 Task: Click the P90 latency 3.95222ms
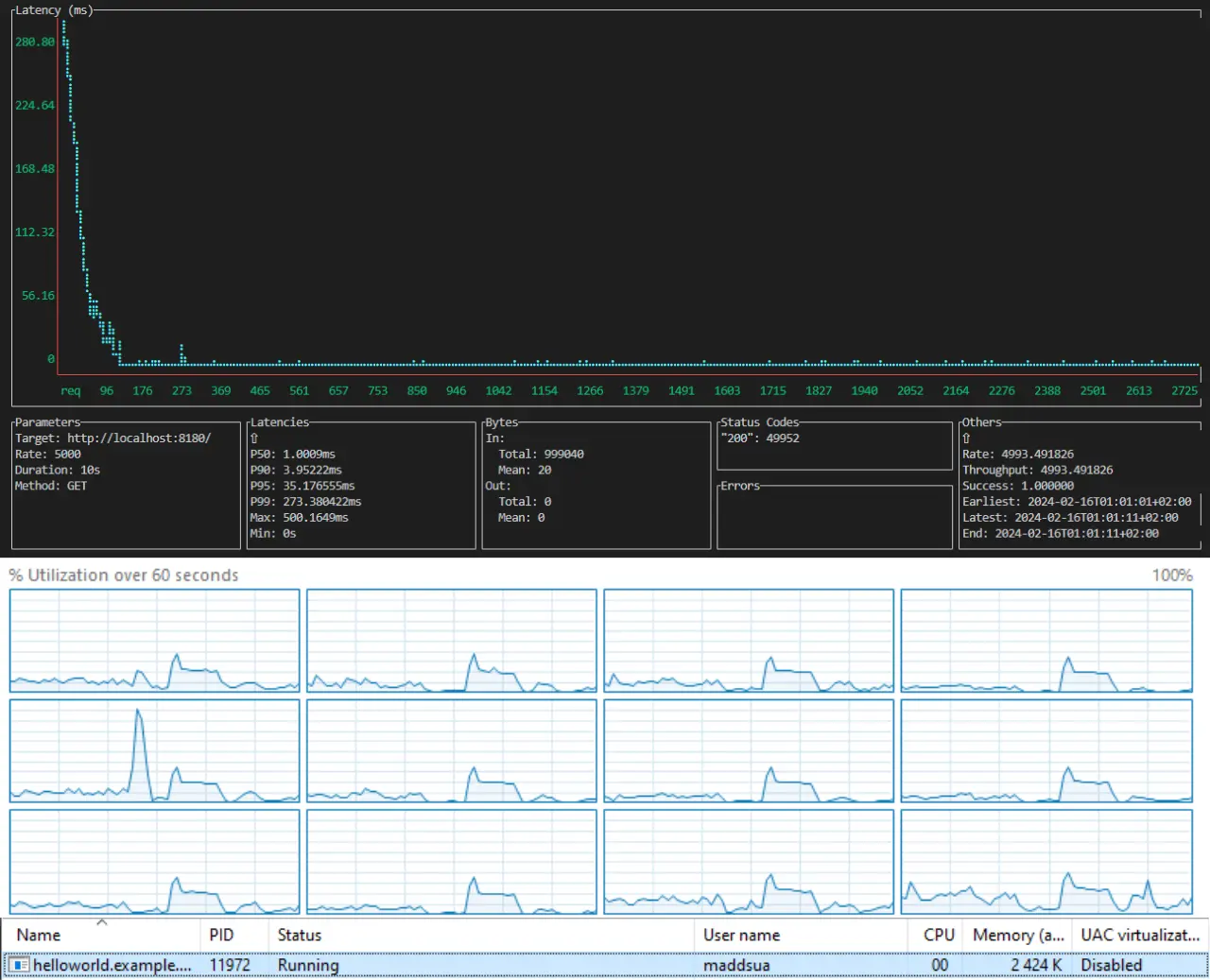point(296,470)
